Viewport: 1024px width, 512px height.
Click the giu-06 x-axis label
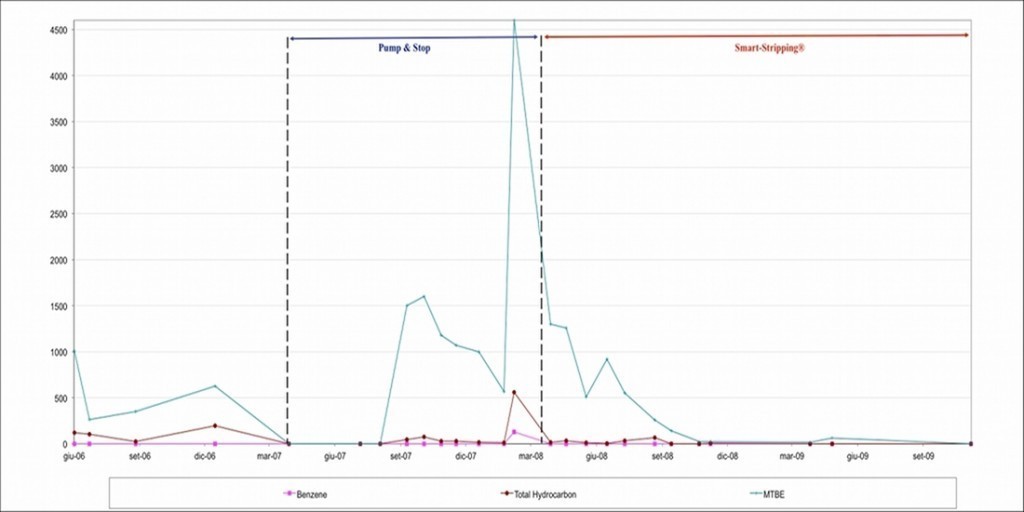(x=74, y=457)
